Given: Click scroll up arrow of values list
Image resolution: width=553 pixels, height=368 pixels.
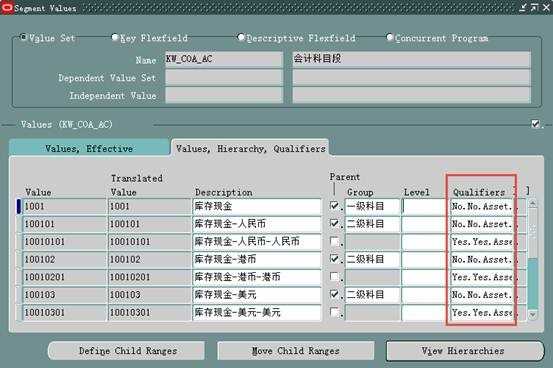Looking at the screenshot, I should click(x=533, y=204).
